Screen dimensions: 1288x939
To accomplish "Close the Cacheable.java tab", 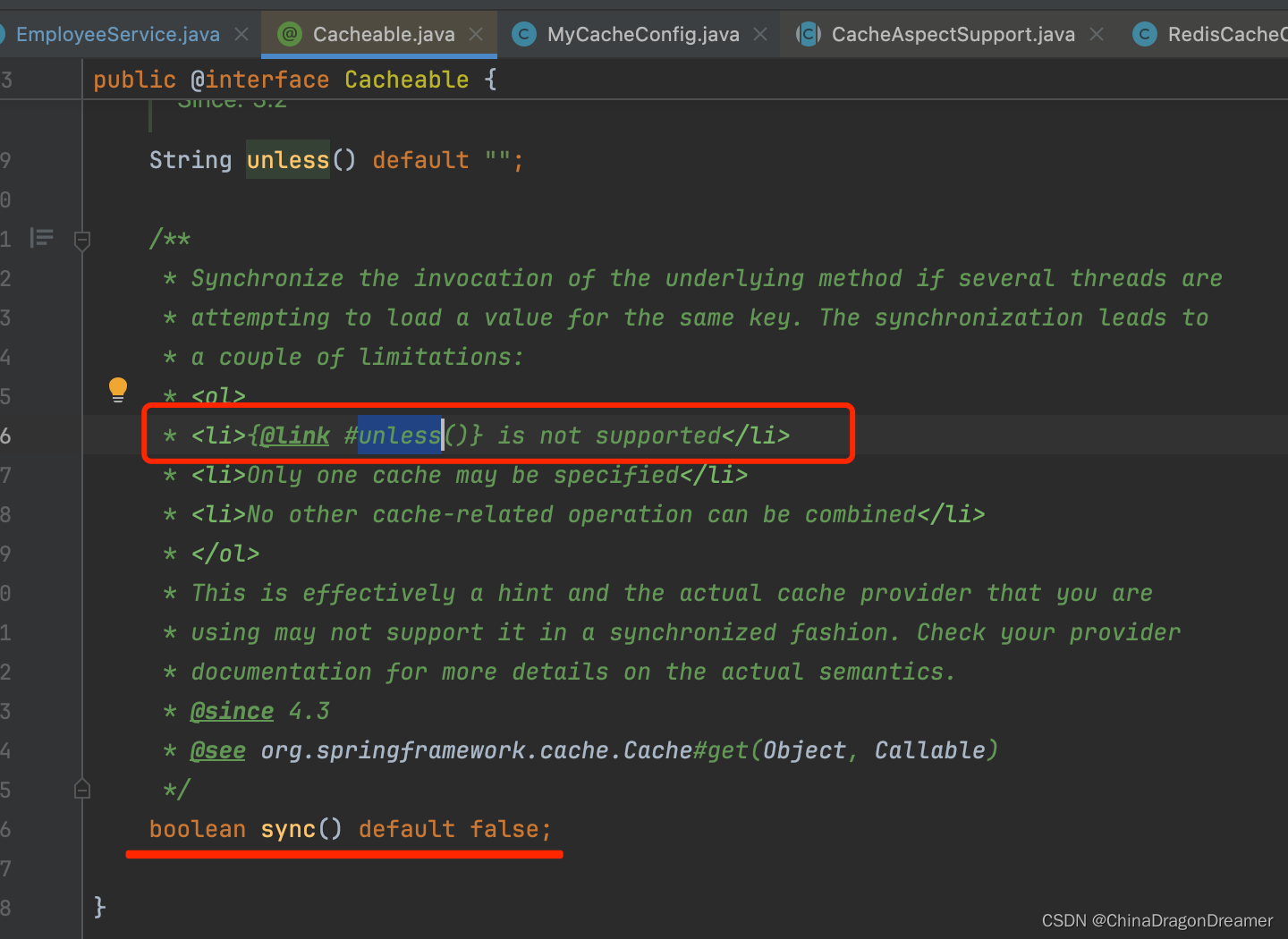I will coord(476,35).
